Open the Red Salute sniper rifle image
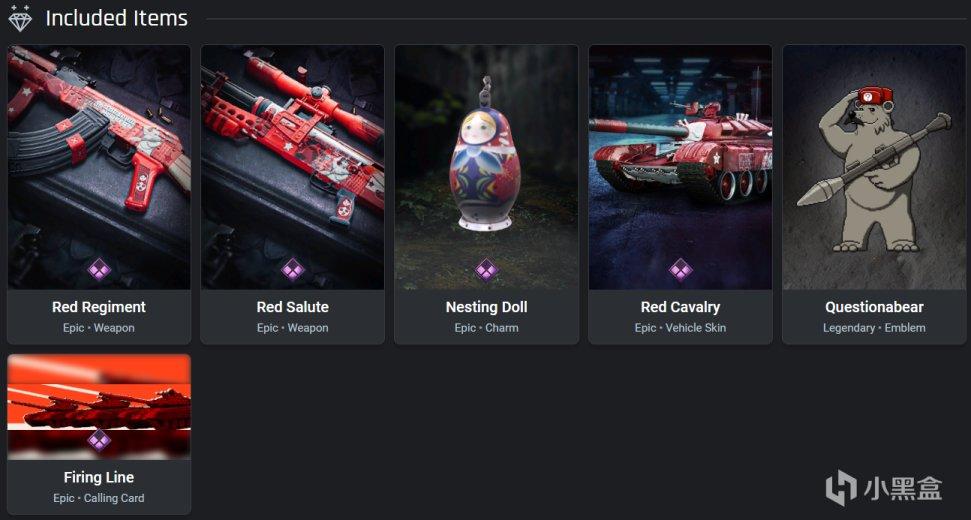Viewport: 971px width, 520px height. (292, 167)
